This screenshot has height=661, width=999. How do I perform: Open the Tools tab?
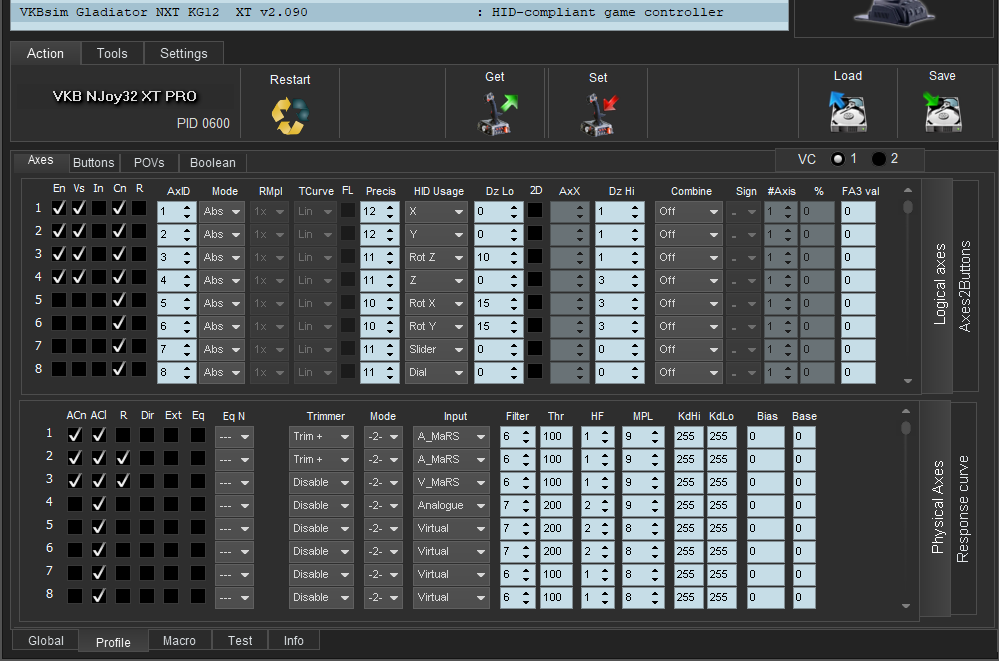pos(112,54)
